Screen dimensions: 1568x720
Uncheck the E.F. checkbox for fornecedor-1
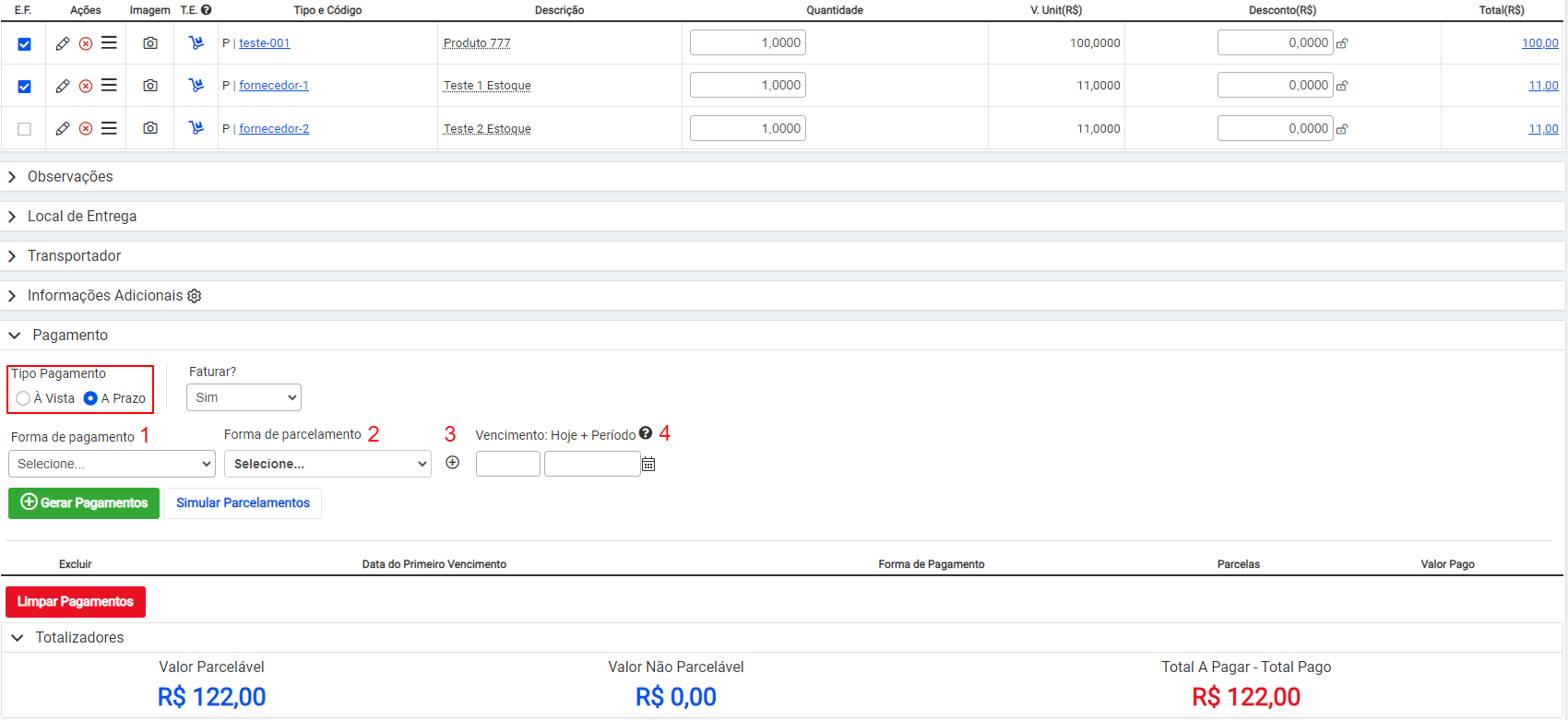point(25,87)
